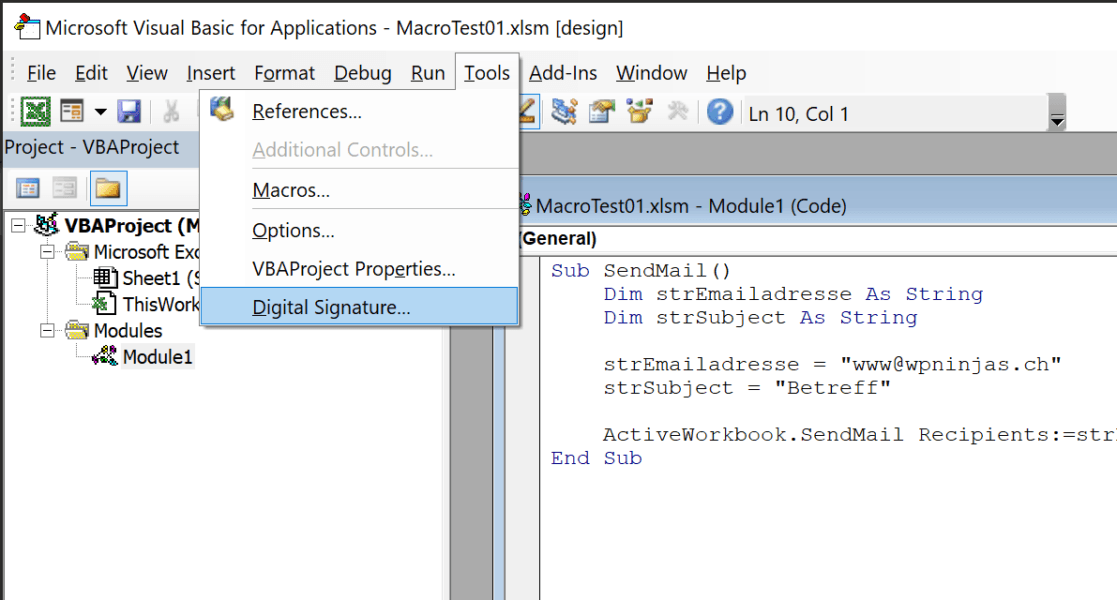This screenshot has width=1117, height=600.
Task: Select Sheet1 in the project tree
Action: click(147, 278)
